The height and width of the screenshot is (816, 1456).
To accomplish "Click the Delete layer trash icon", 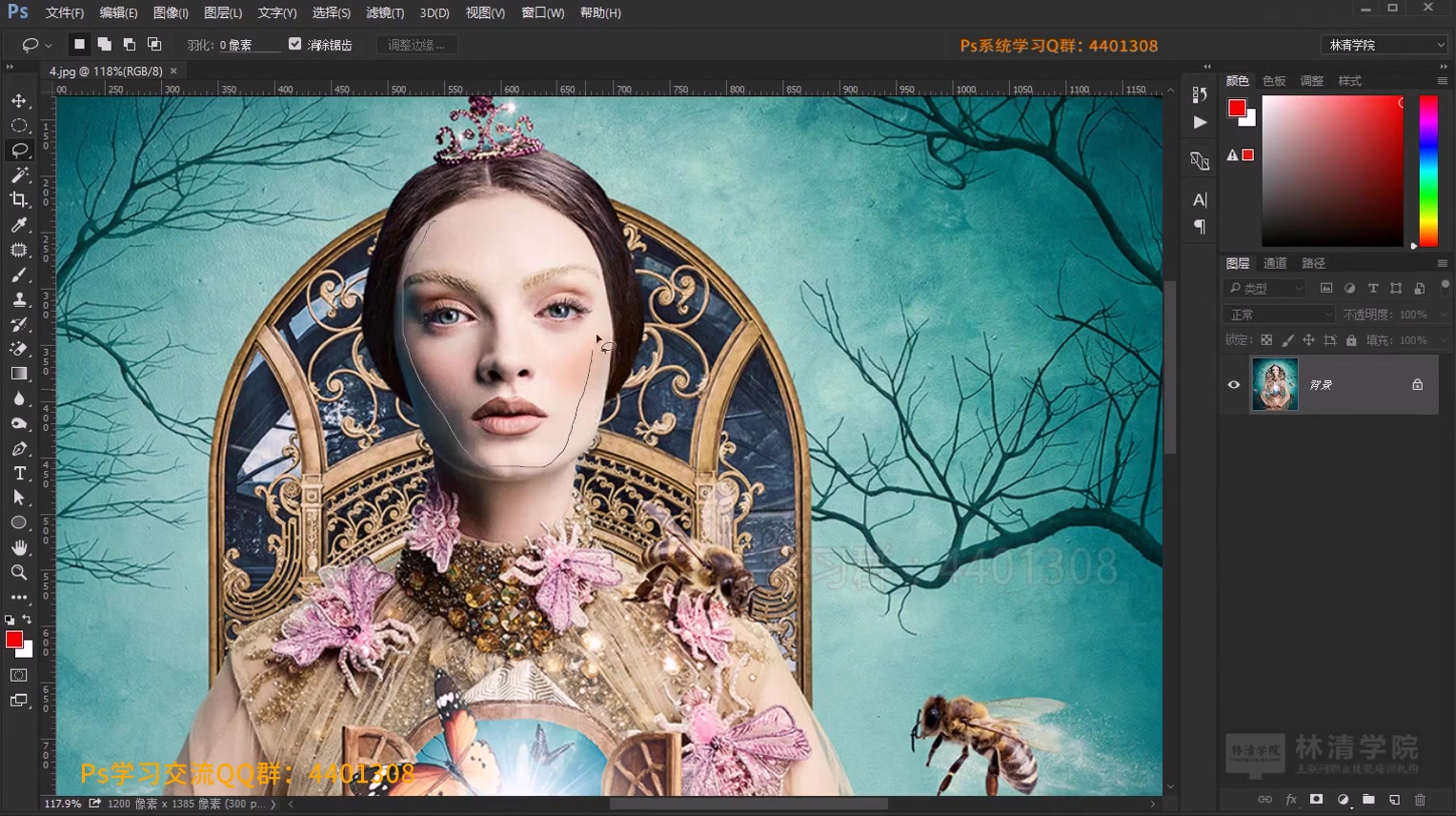I will tap(1420, 800).
